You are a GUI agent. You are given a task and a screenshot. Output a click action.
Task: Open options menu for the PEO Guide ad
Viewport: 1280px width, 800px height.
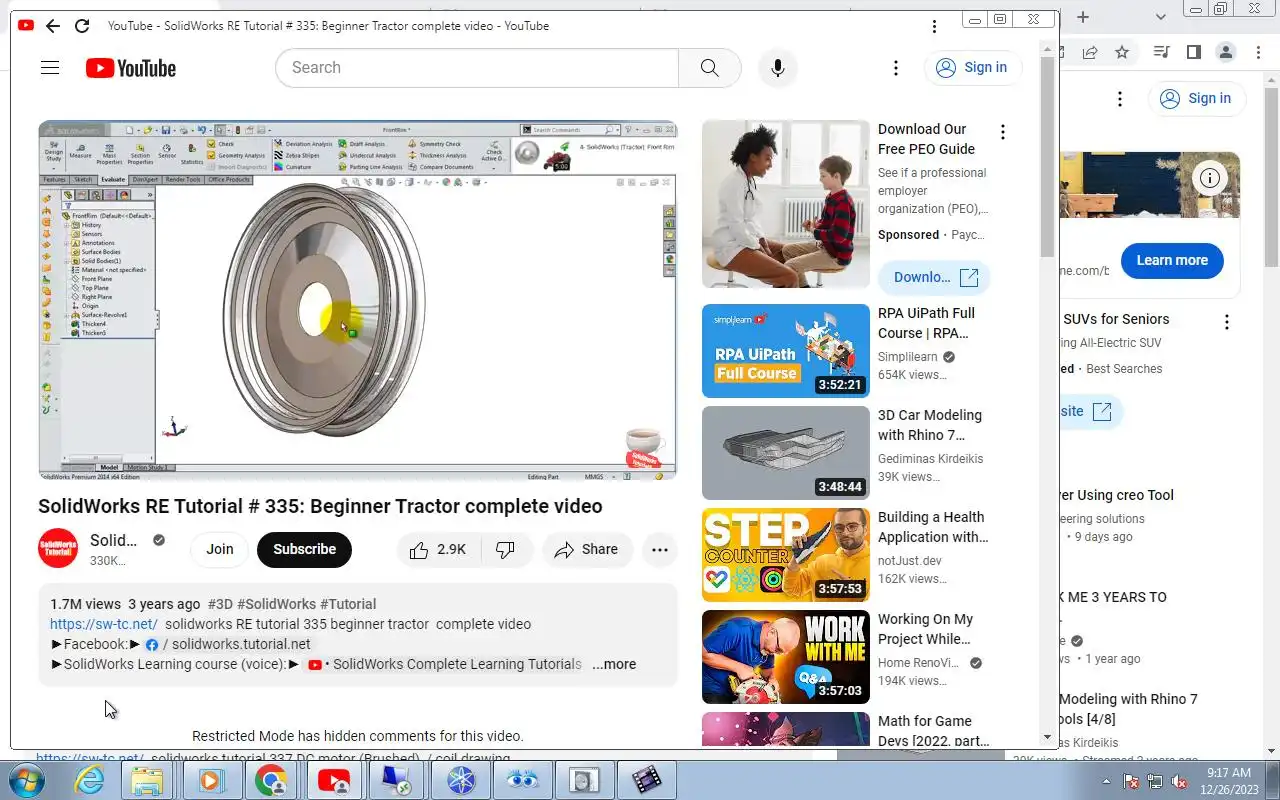tap(1002, 132)
